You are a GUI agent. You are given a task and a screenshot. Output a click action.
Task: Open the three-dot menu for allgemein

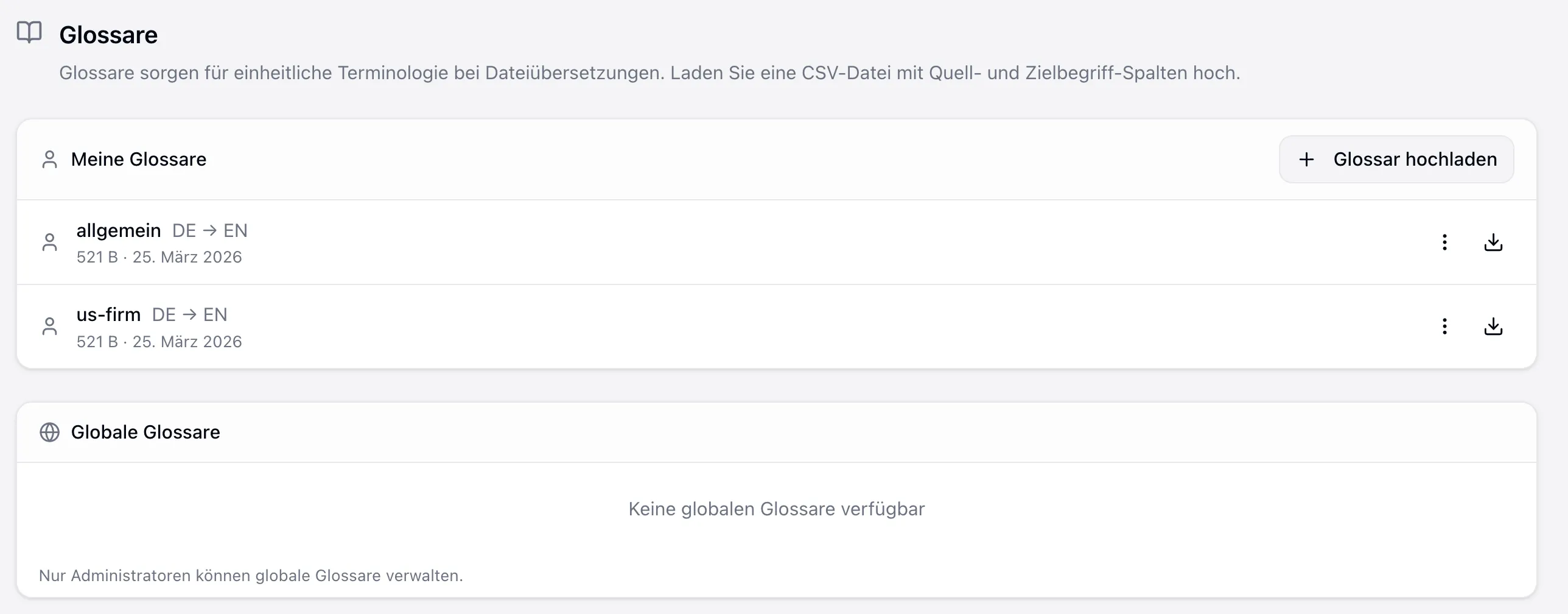(1444, 242)
